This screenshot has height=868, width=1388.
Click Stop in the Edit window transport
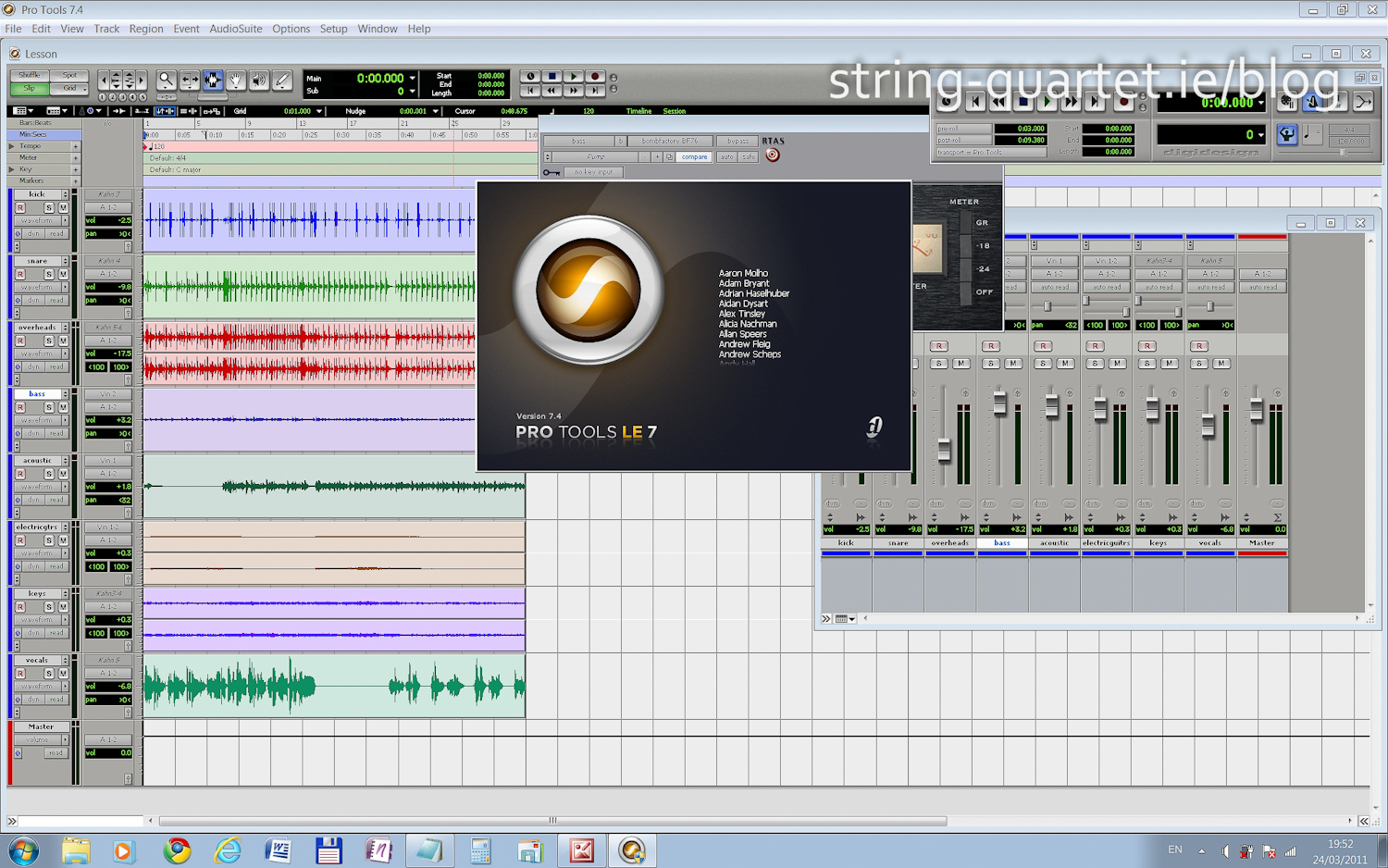[552, 77]
